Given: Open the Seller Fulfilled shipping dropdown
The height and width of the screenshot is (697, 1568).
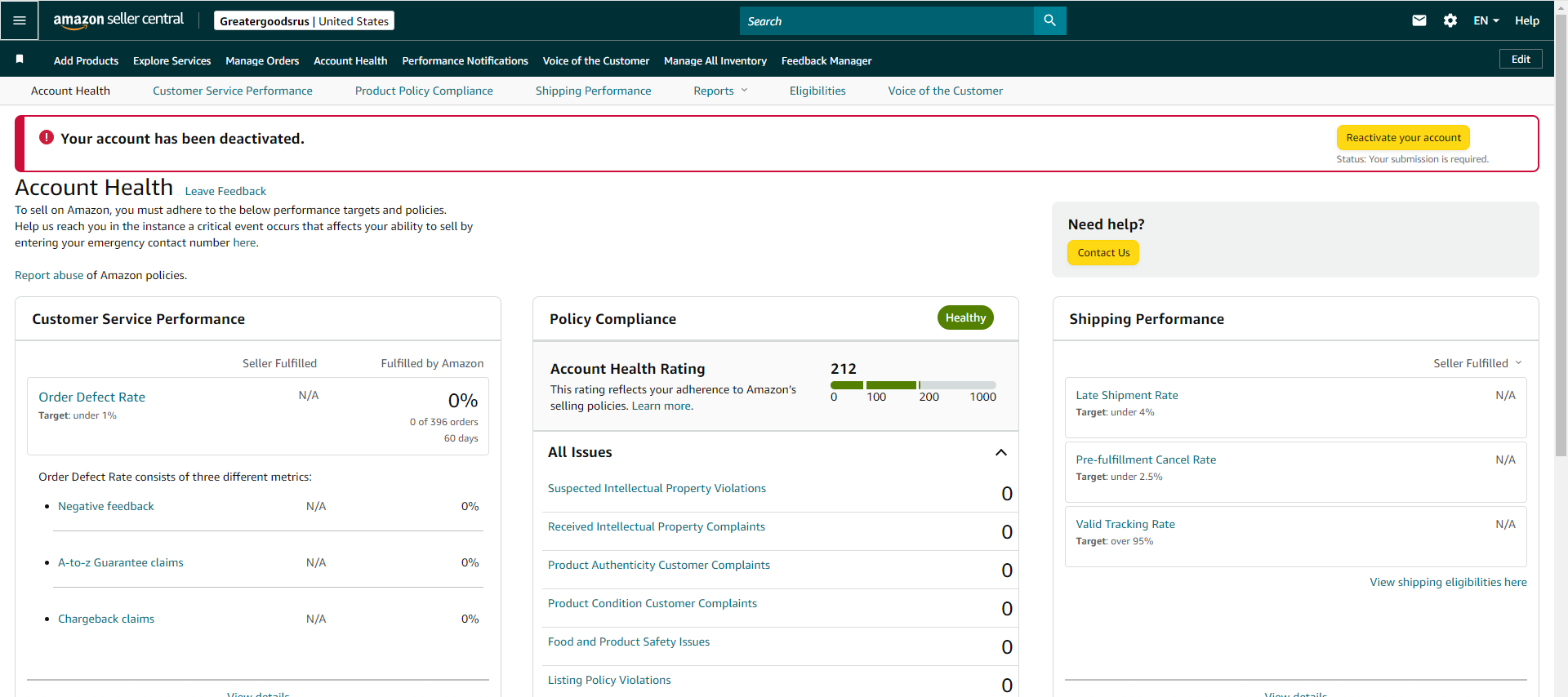Looking at the screenshot, I should pyautogui.click(x=1477, y=363).
